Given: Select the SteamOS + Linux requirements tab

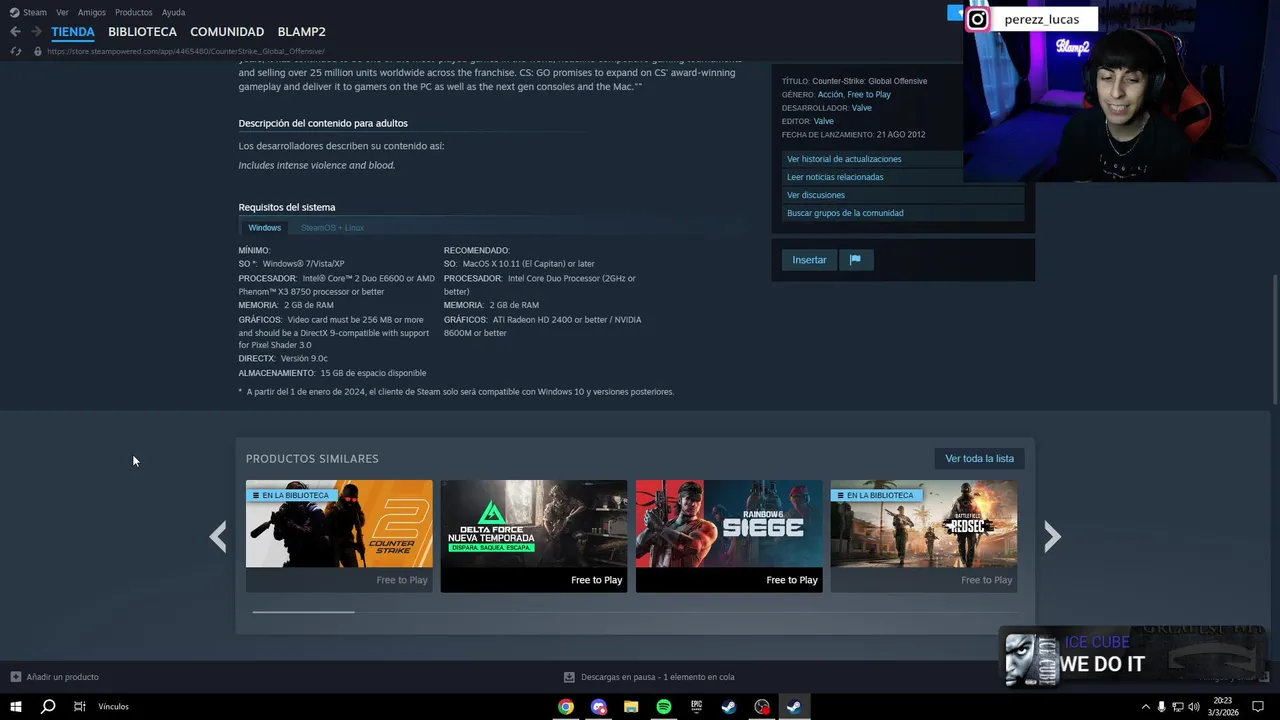Looking at the screenshot, I should click(x=332, y=228).
